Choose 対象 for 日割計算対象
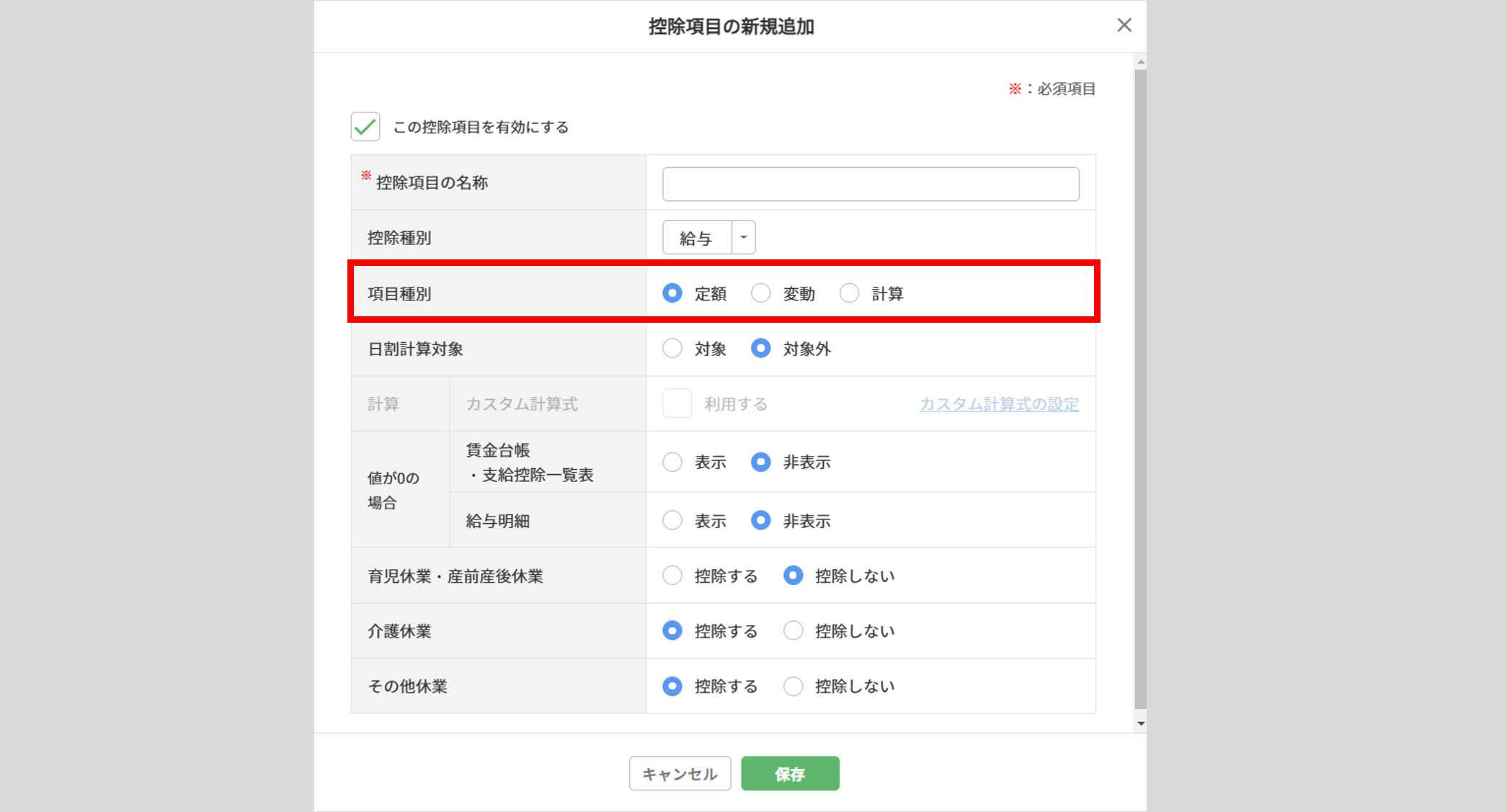The width and height of the screenshot is (1507, 812). tap(672, 349)
